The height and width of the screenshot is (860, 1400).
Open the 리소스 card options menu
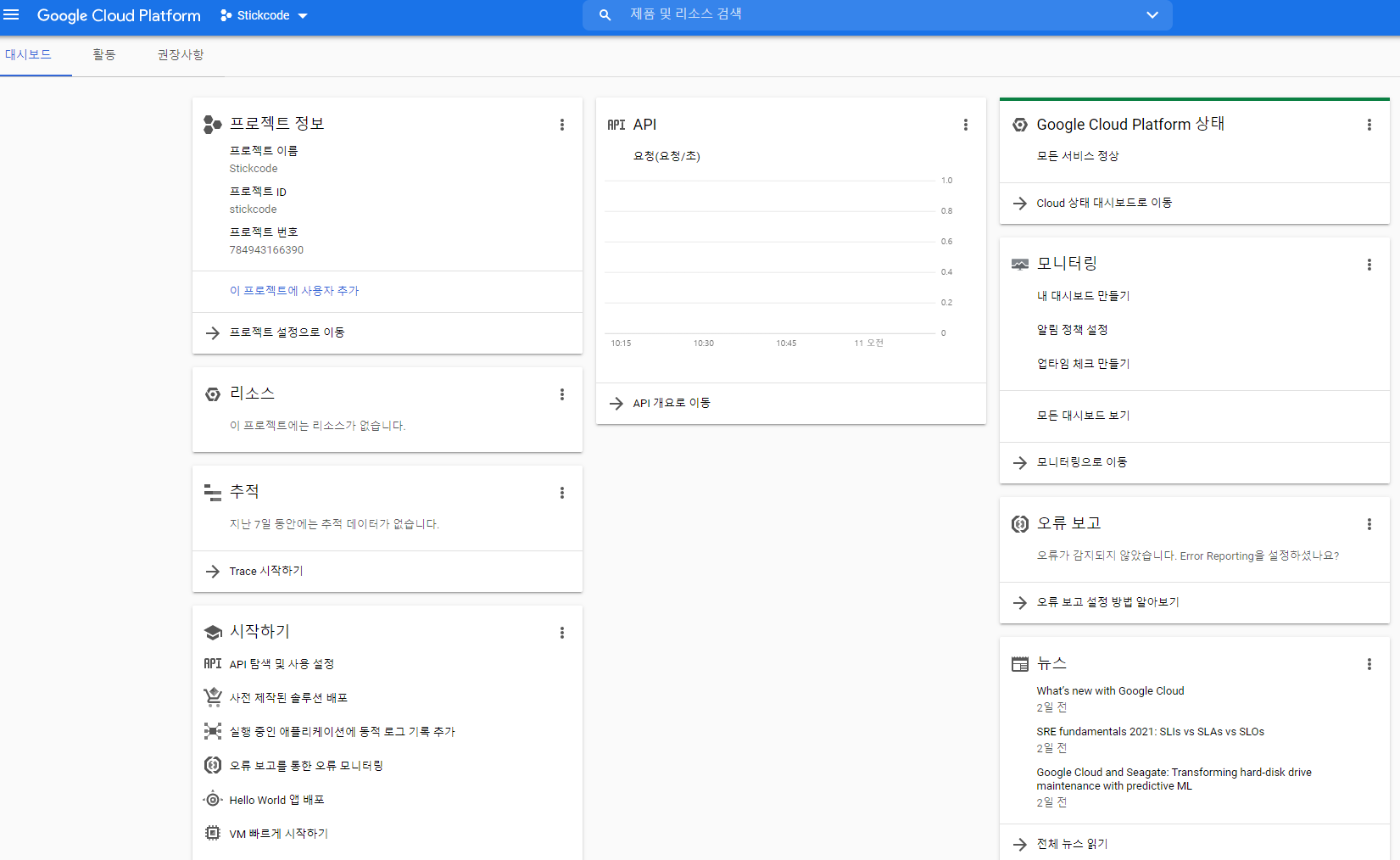pos(562,394)
